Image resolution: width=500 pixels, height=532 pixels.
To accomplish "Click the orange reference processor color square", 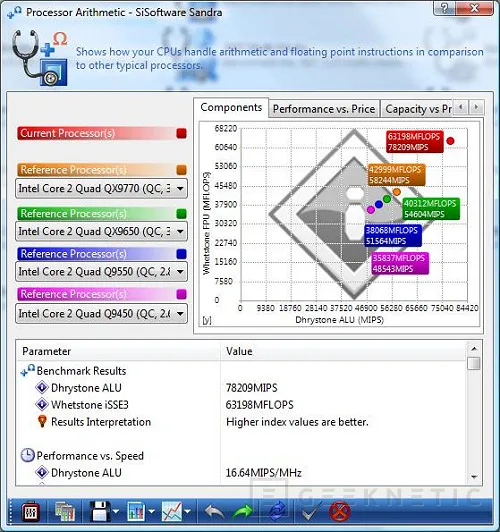I will pos(181,170).
